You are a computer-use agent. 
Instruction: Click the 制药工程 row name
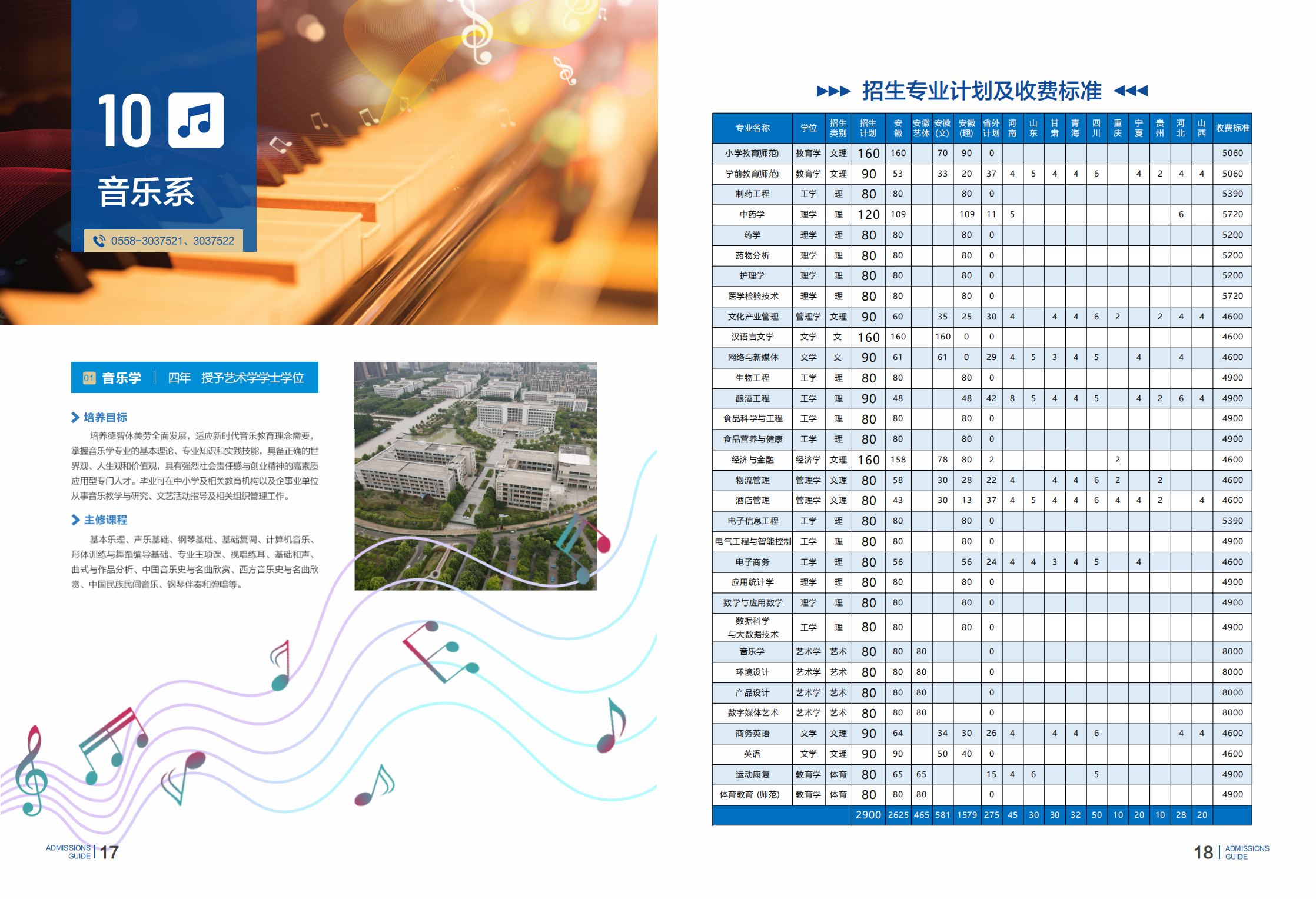tap(752, 194)
